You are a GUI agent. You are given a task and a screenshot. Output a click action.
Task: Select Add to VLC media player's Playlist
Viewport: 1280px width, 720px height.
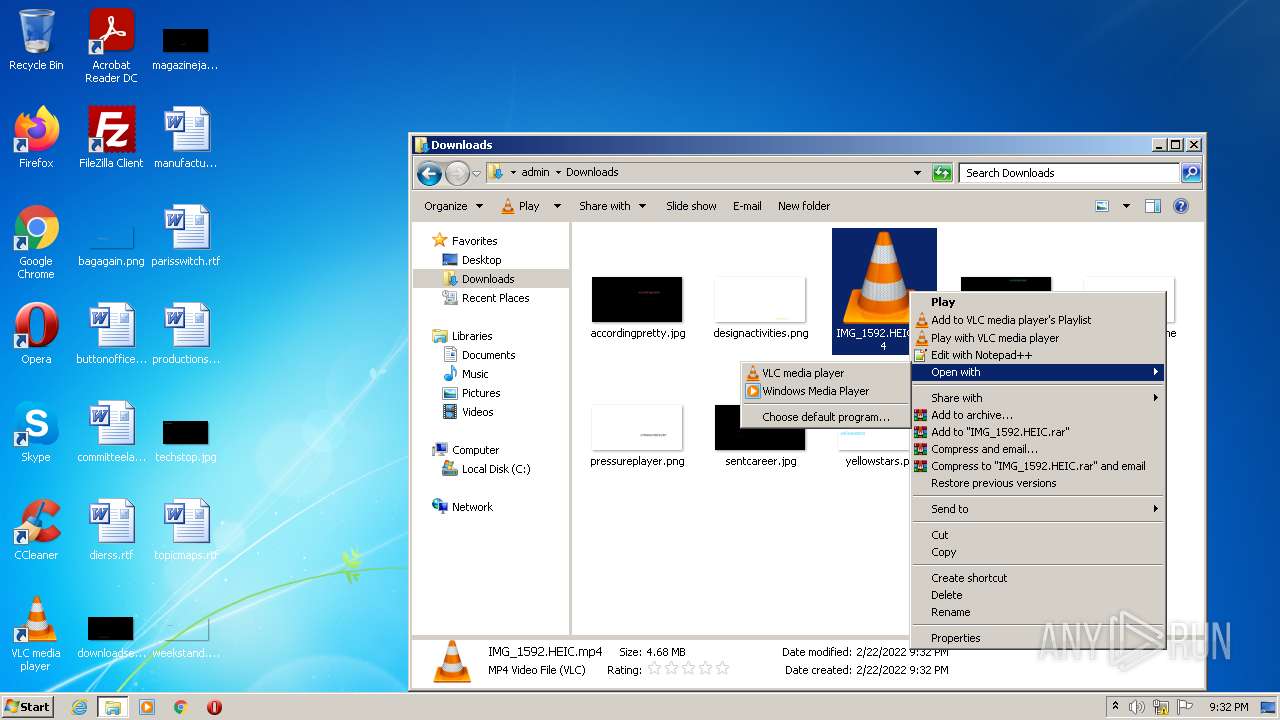[x=1038, y=320]
